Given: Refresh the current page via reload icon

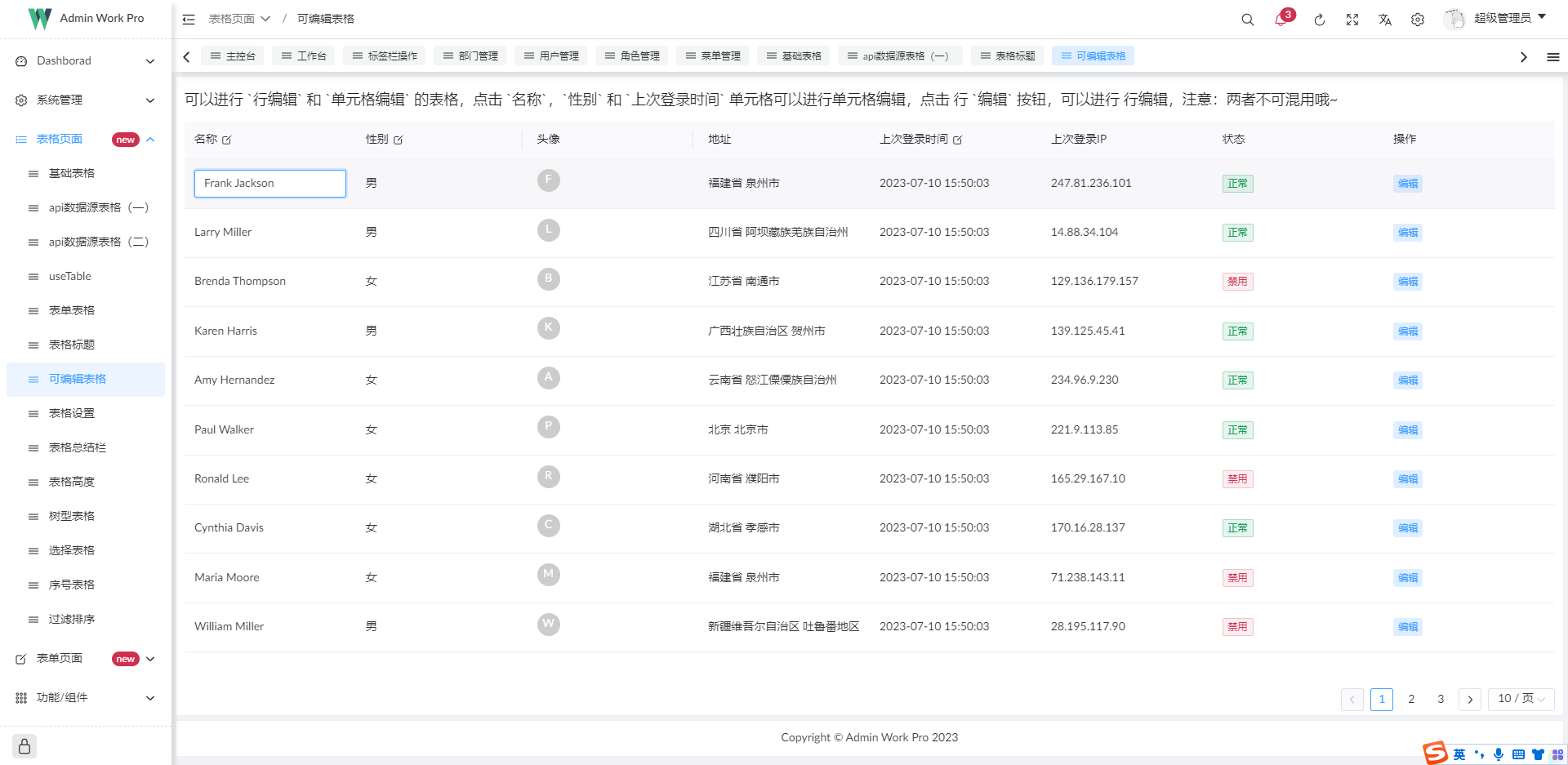Looking at the screenshot, I should [x=1320, y=19].
